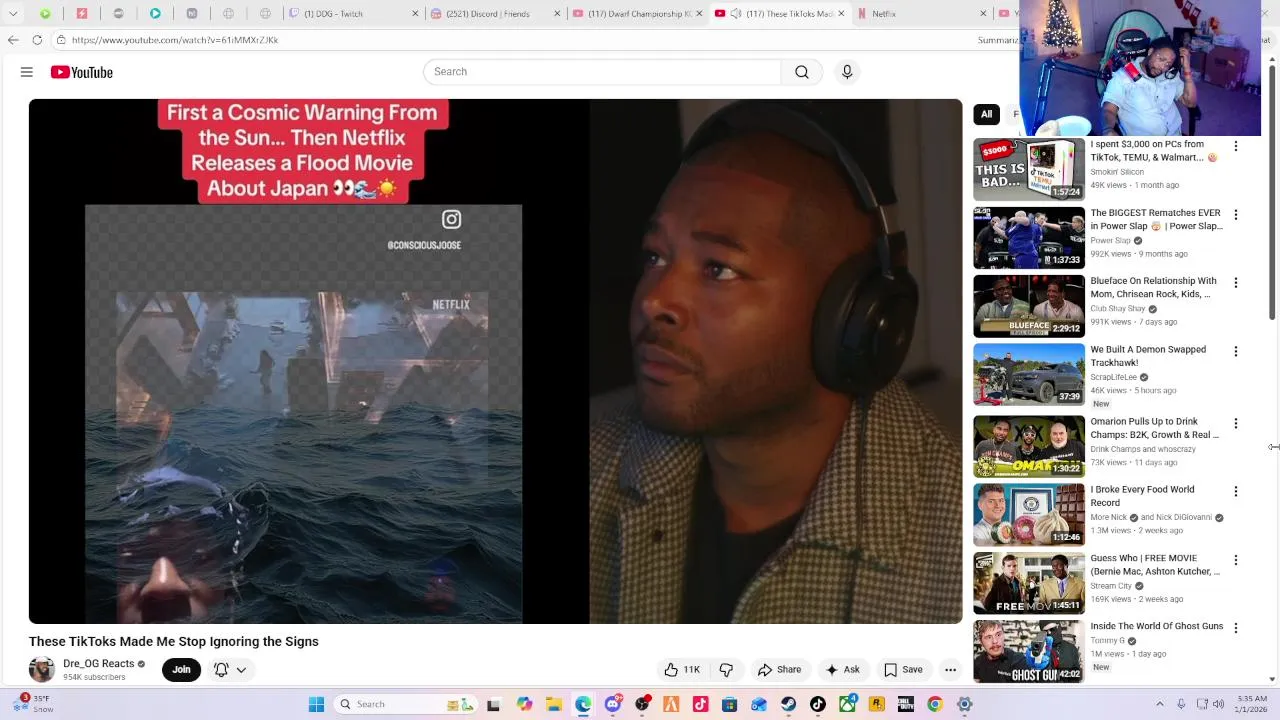Share this video

[x=780, y=670]
